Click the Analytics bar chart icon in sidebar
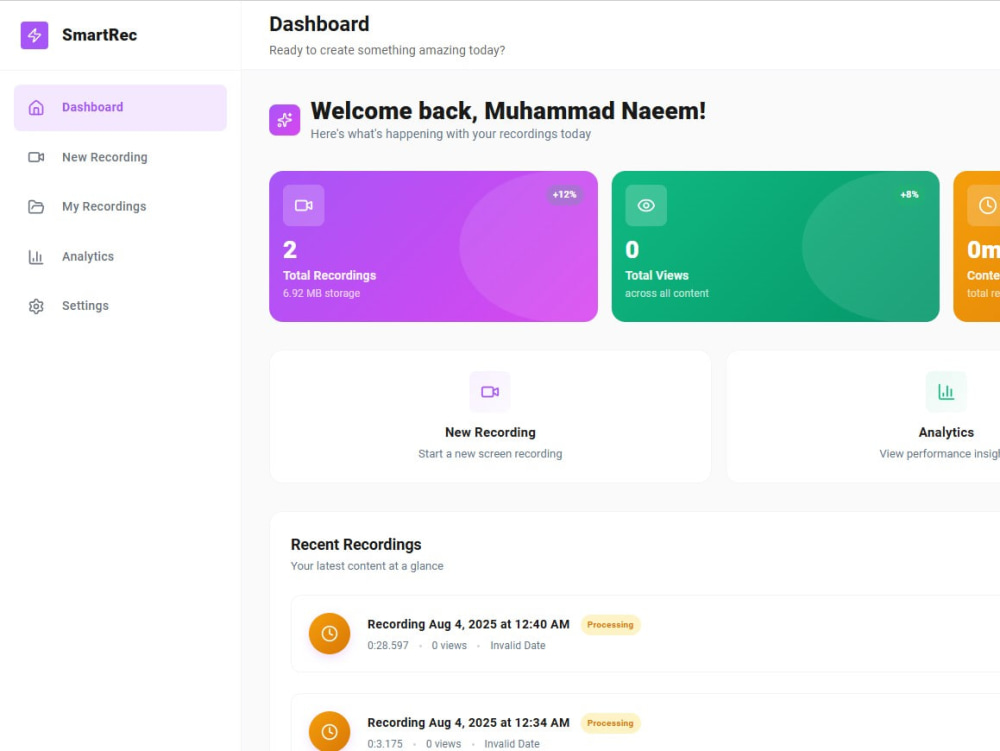The width and height of the screenshot is (1000, 751). point(36,256)
